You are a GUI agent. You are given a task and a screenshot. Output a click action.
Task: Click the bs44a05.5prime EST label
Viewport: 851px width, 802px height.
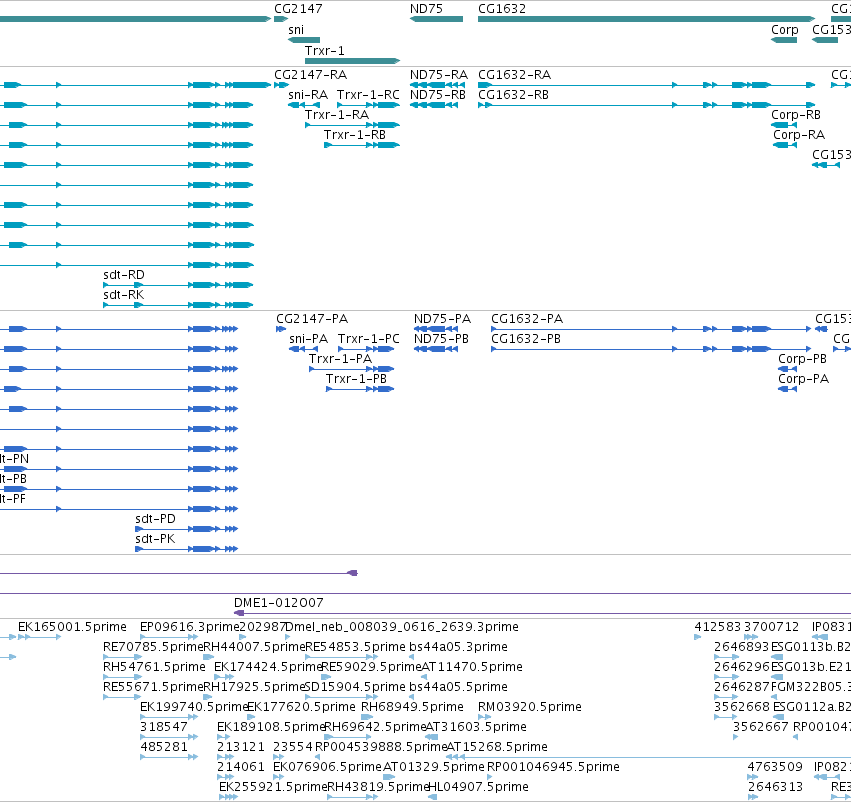(x=458, y=687)
